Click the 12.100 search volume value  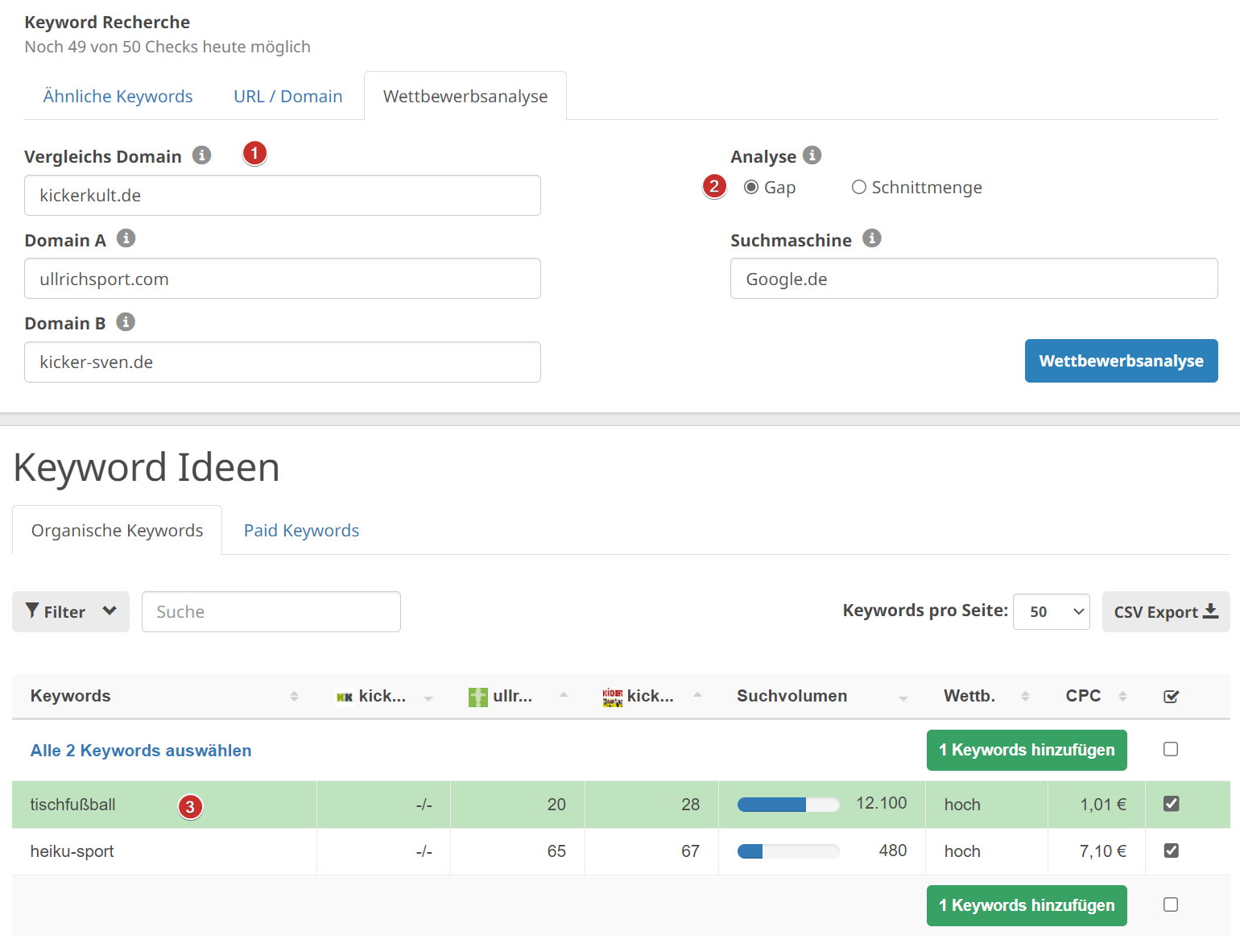coord(881,803)
